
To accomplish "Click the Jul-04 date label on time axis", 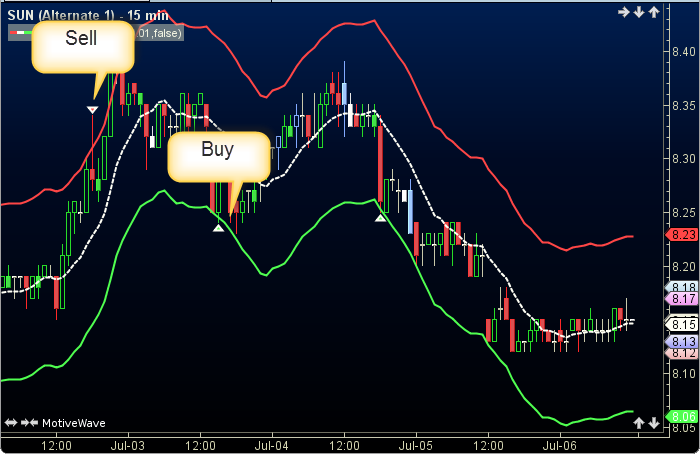I will pos(271,446).
